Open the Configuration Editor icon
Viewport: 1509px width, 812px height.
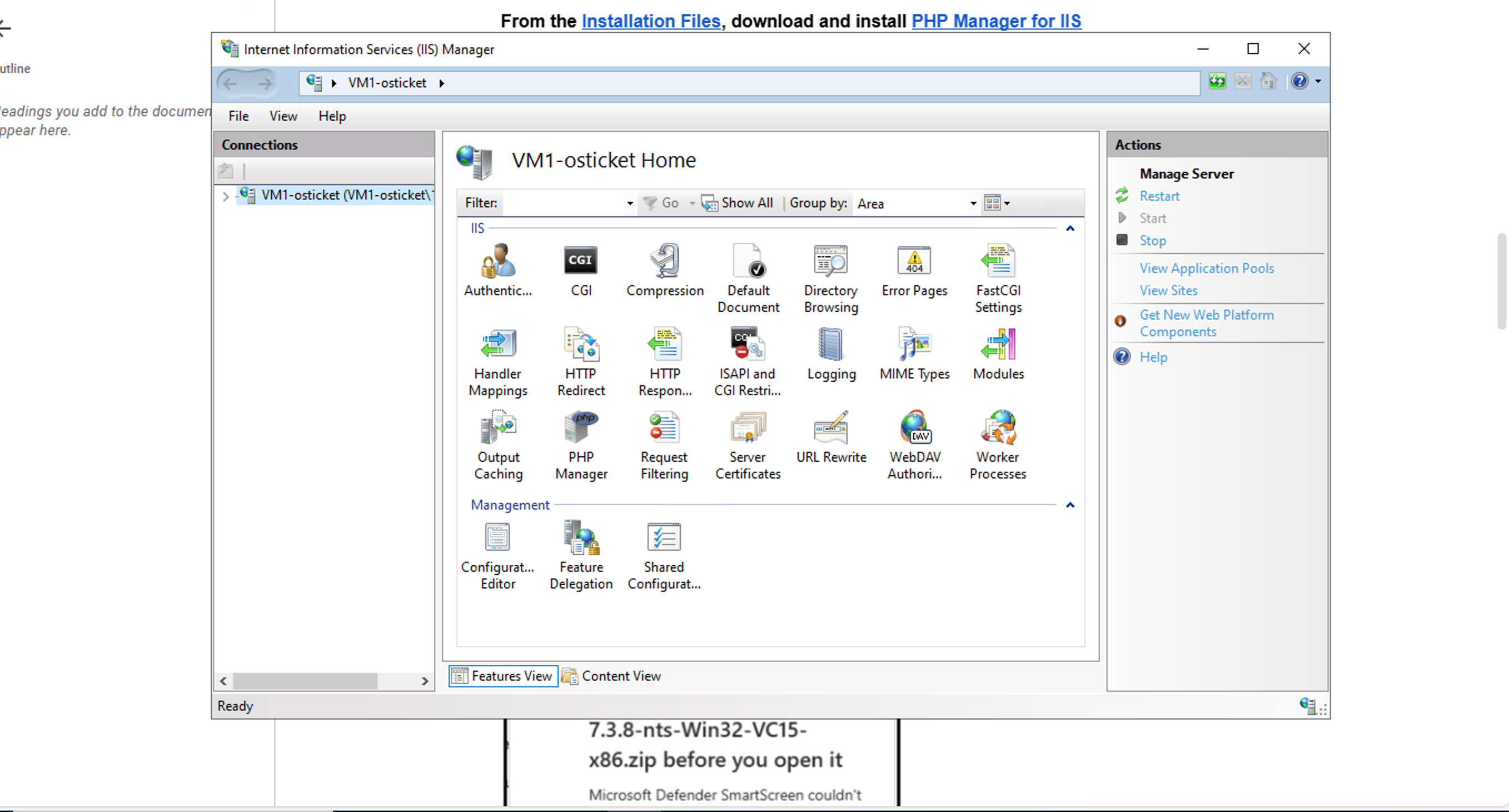pos(497,539)
